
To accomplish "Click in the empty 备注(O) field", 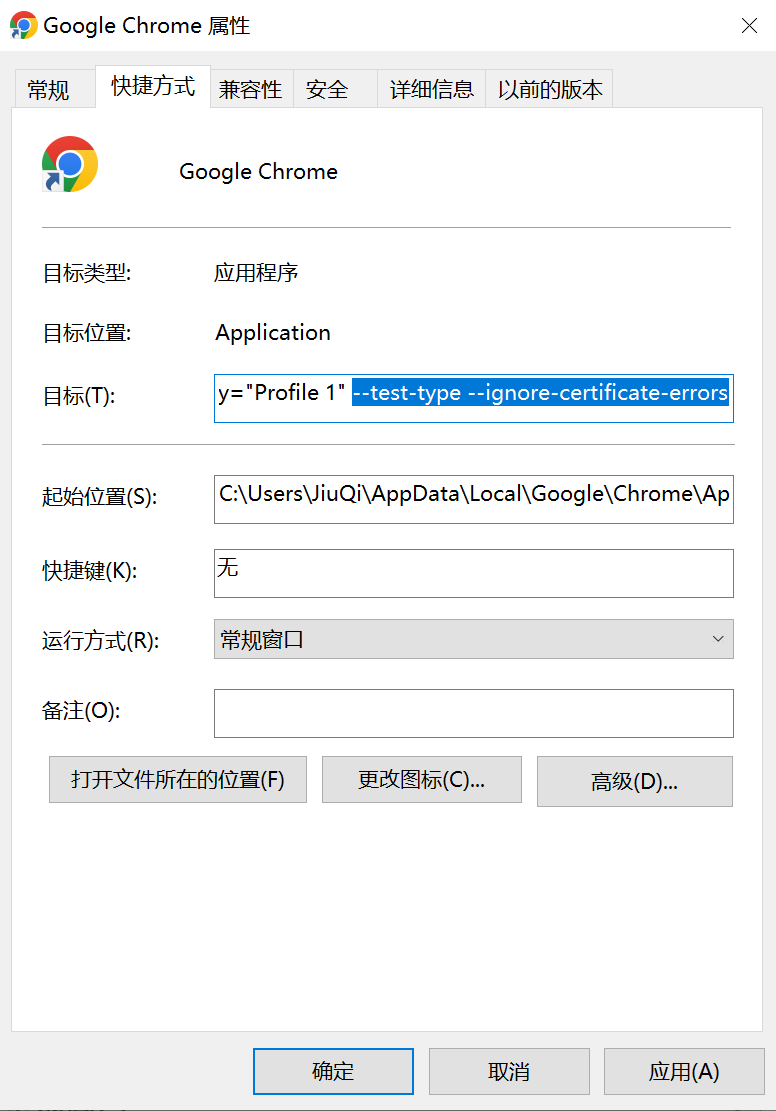I will coord(473,714).
